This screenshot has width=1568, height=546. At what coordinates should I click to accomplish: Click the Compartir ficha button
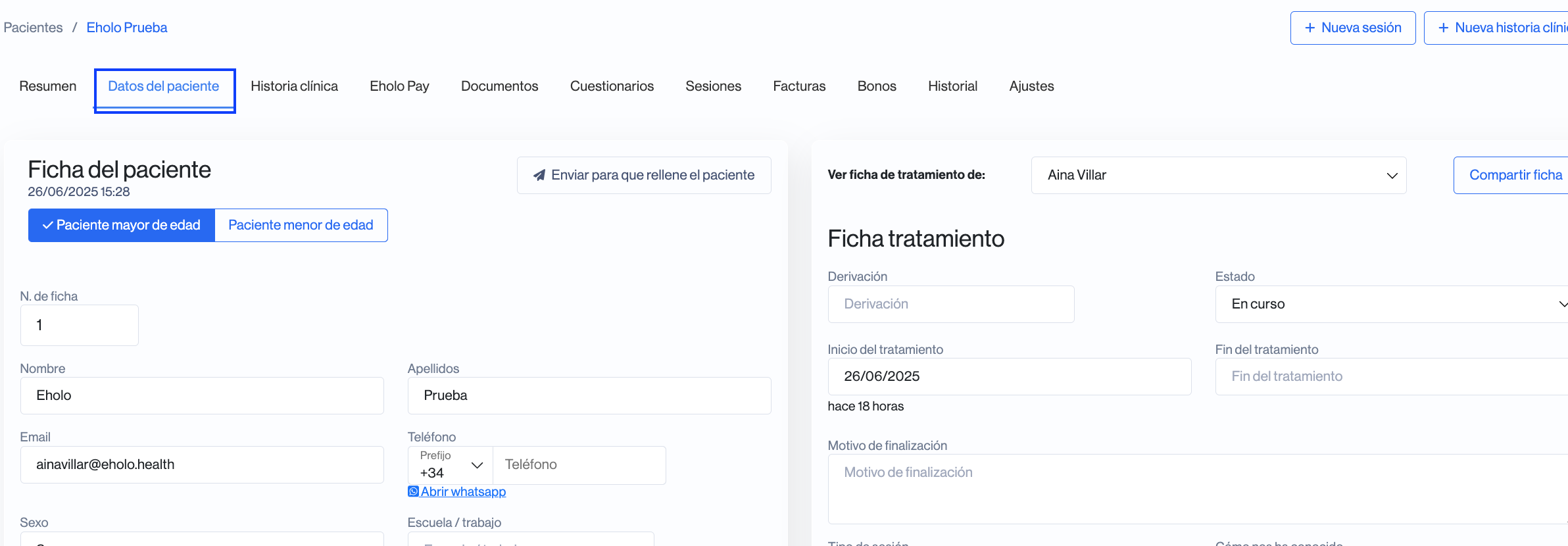pos(1515,175)
